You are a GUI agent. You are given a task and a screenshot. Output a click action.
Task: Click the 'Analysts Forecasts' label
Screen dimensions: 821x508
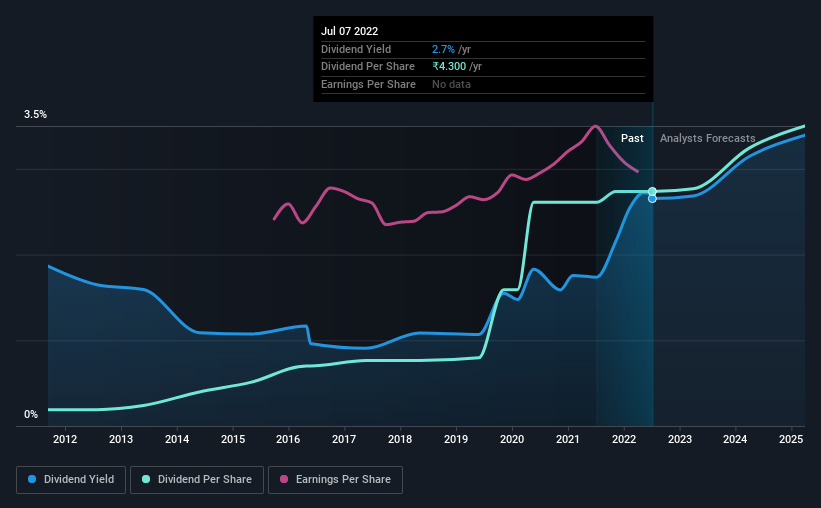coord(707,138)
